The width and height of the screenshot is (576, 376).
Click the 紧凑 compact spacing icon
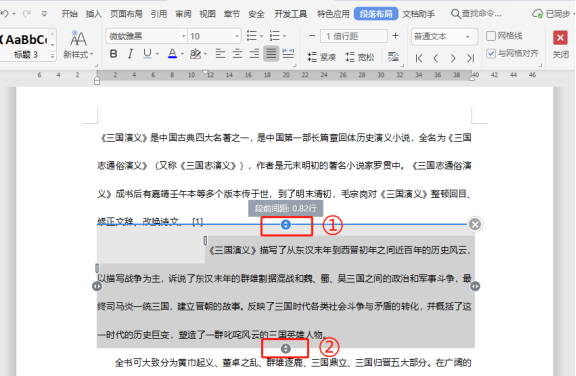tap(321, 57)
